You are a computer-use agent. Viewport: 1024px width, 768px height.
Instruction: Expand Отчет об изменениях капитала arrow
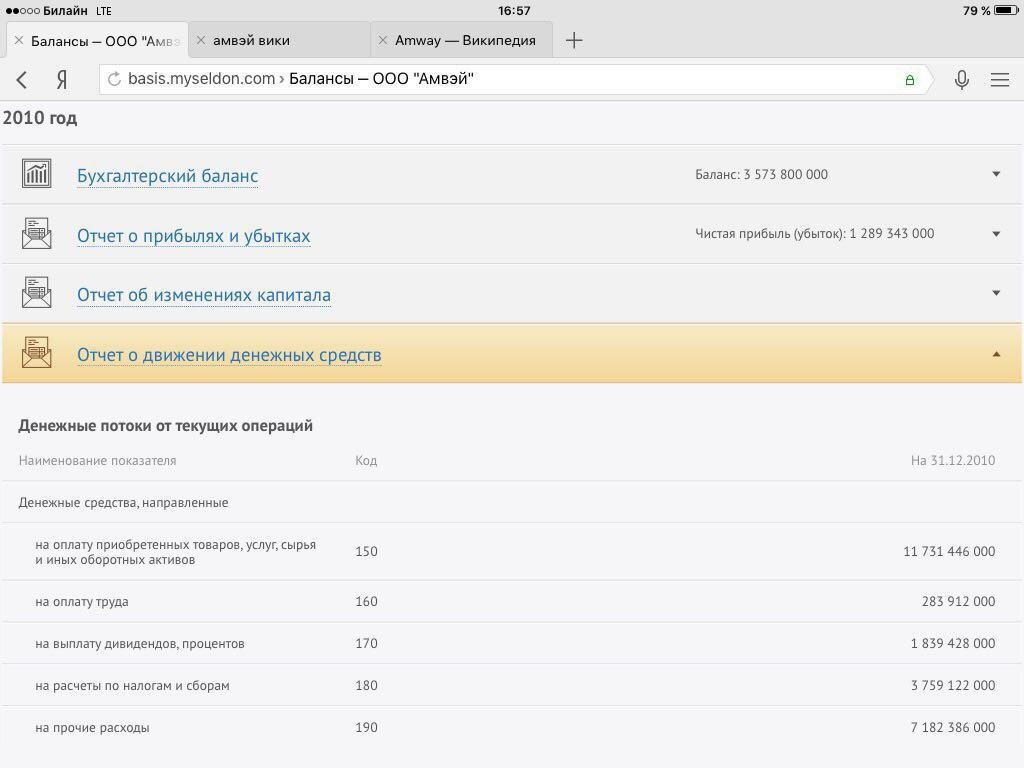point(995,293)
